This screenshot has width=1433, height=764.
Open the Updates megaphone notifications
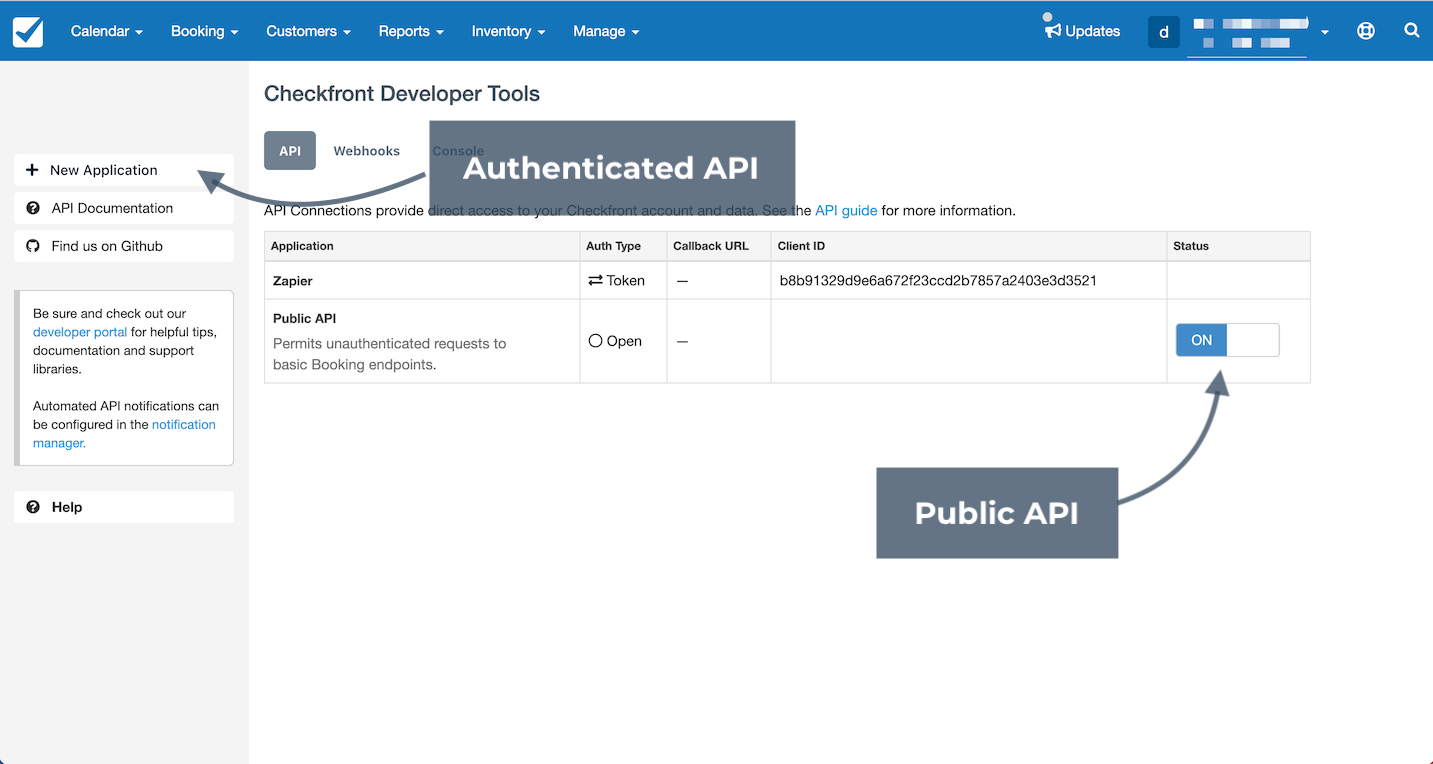(x=1082, y=31)
